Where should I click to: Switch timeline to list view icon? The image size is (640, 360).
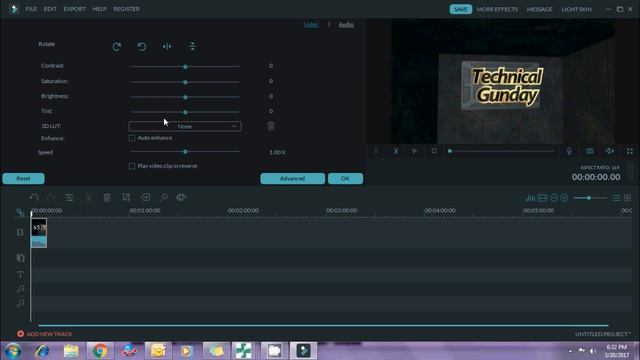pos(616,198)
